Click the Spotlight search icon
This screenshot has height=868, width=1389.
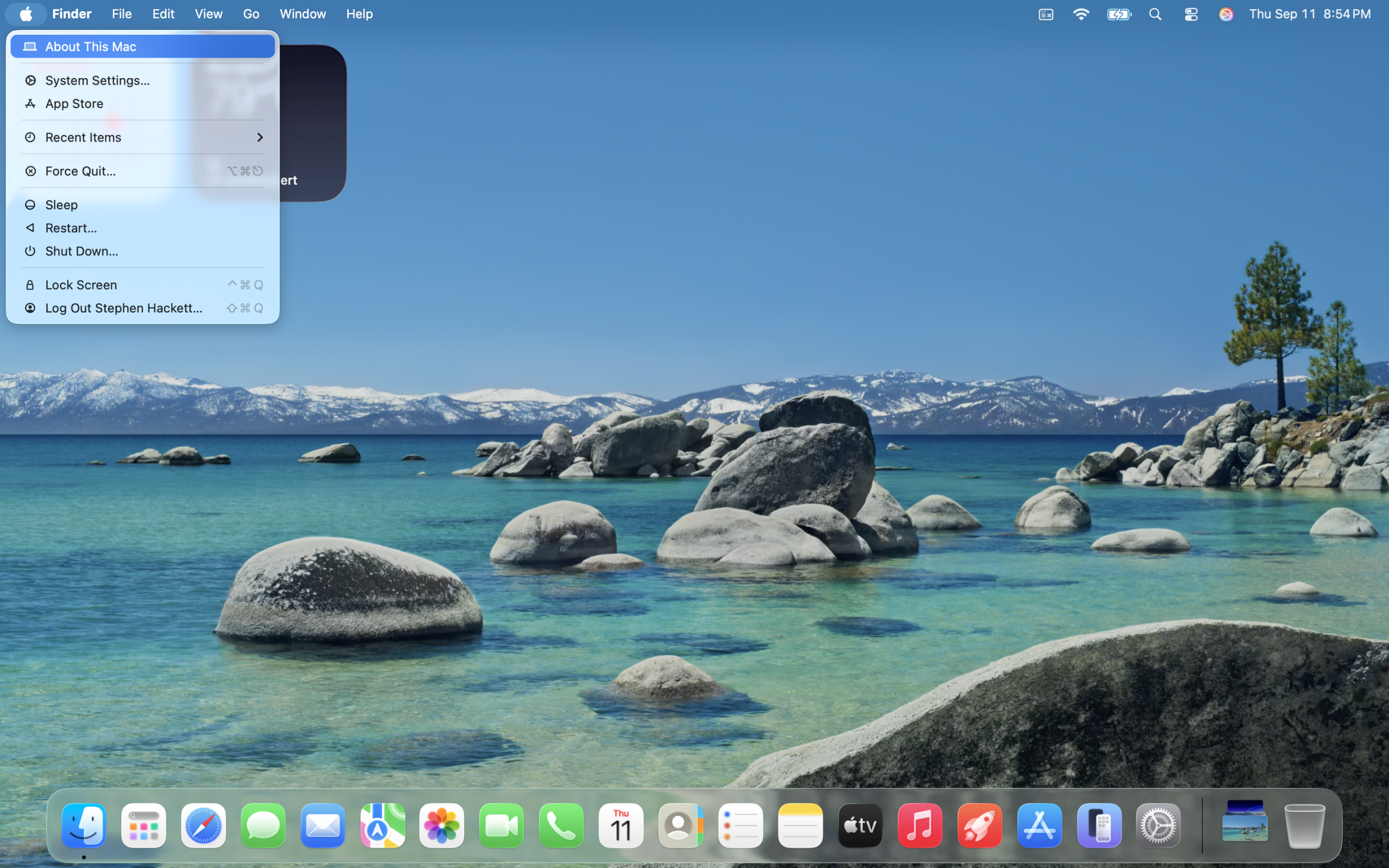click(x=1155, y=14)
